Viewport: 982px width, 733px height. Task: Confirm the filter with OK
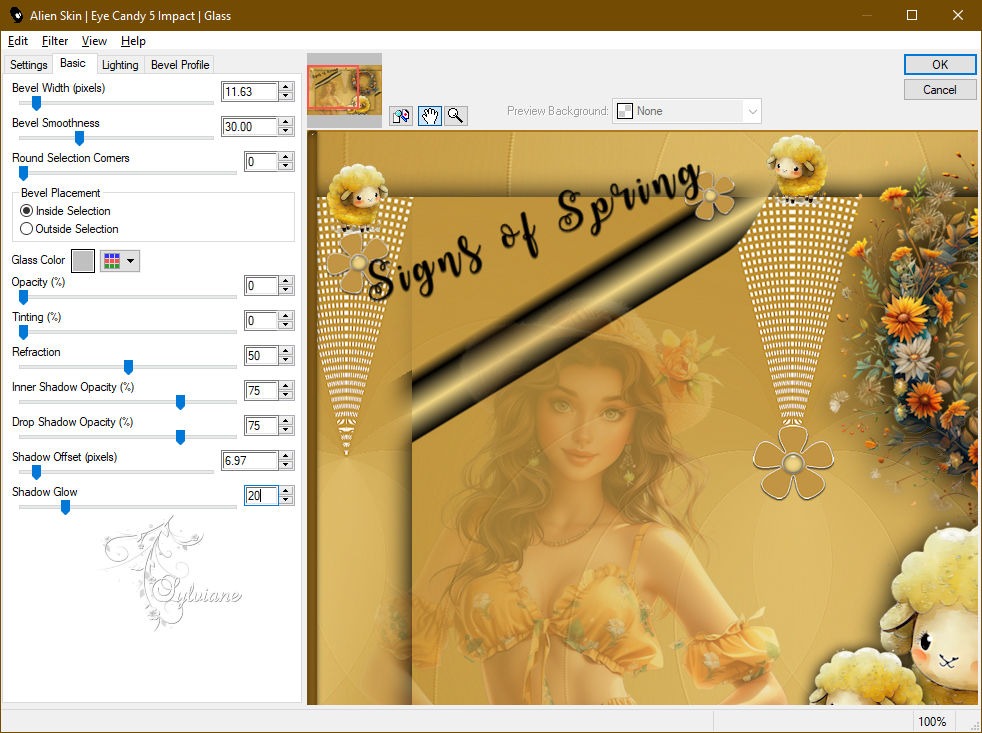939,65
